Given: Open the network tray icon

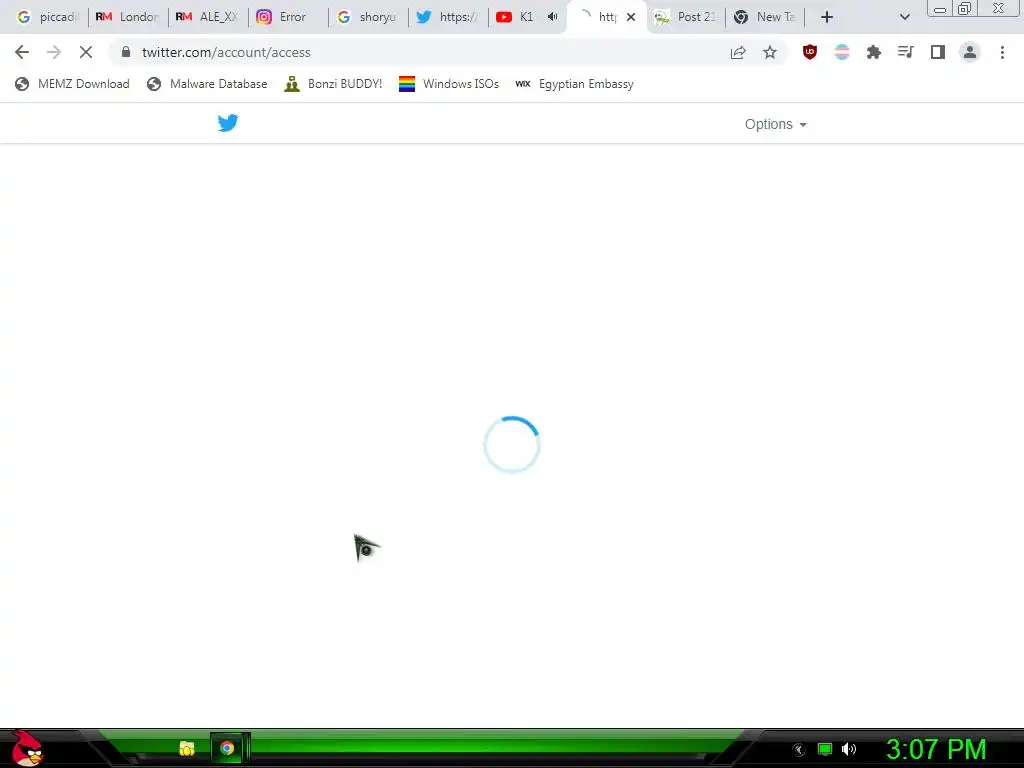Looking at the screenshot, I should pos(825,750).
